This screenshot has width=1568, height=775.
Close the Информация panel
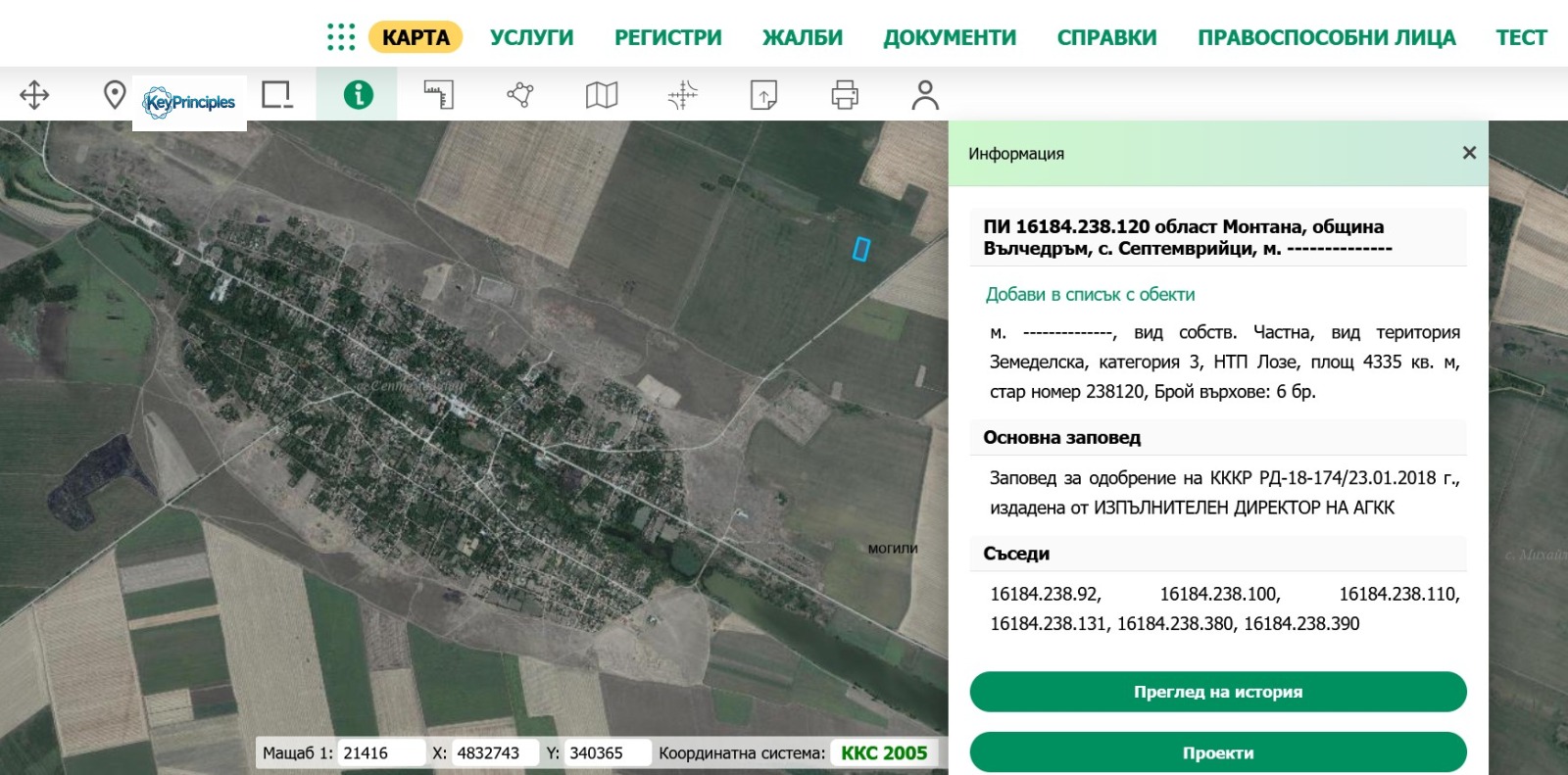pyautogui.click(x=1469, y=153)
